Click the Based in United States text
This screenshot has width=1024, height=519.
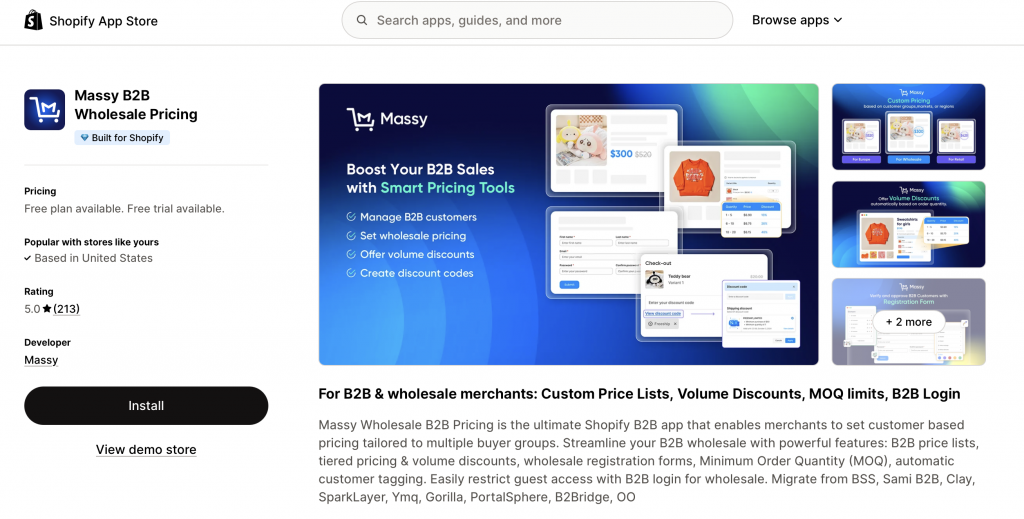pos(93,258)
